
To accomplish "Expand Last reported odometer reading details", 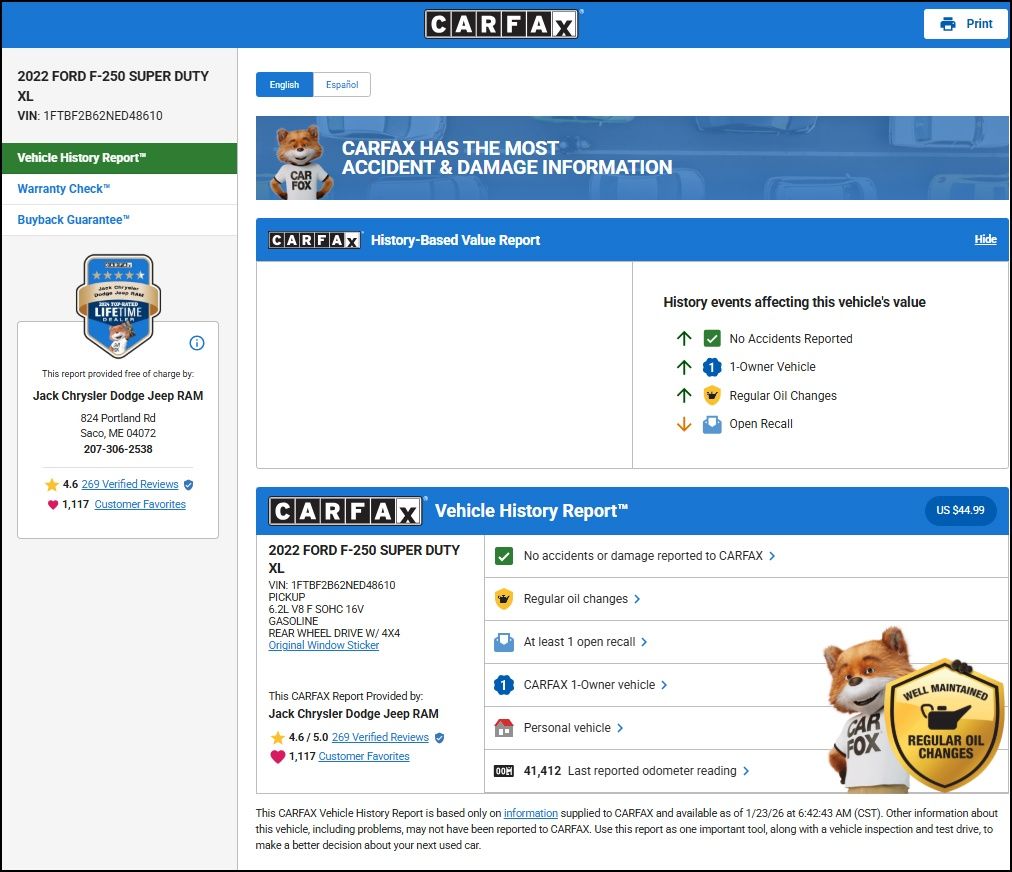I will point(657,771).
